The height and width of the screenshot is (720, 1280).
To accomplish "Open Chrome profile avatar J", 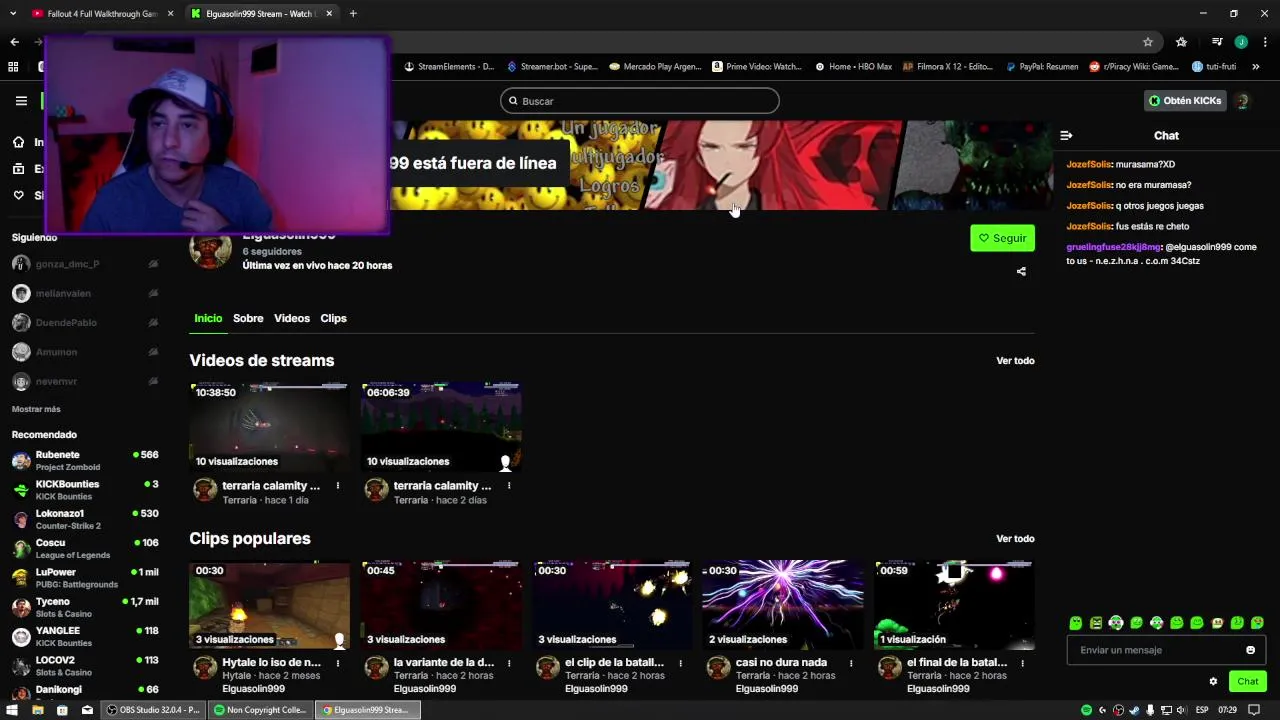I will pyautogui.click(x=1241, y=42).
